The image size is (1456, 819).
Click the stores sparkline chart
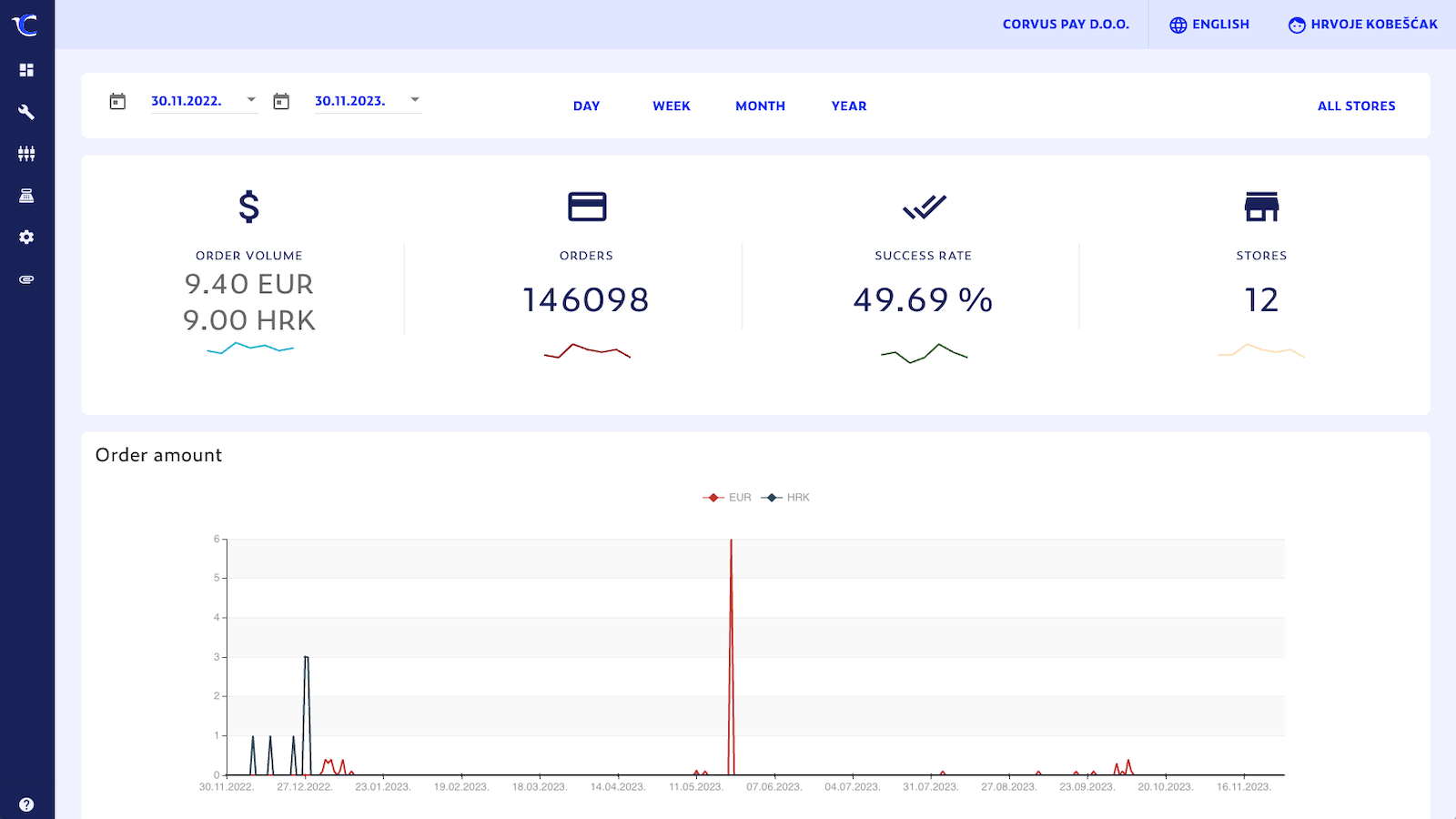(x=1261, y=350)
